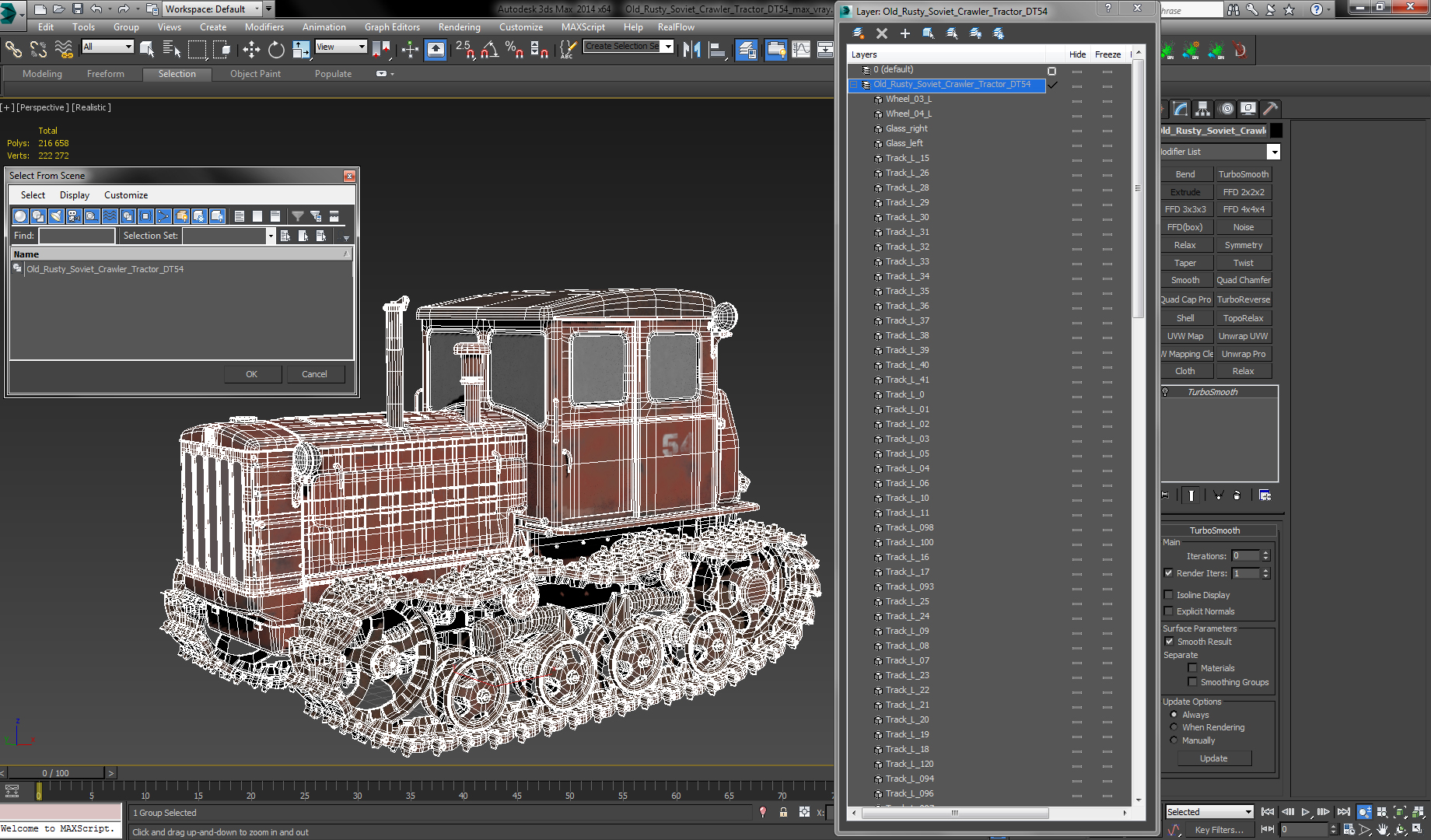Click the Configure Modifier Sets icon
Screen dimensions: 1431x840
(x=1265, y=495)
